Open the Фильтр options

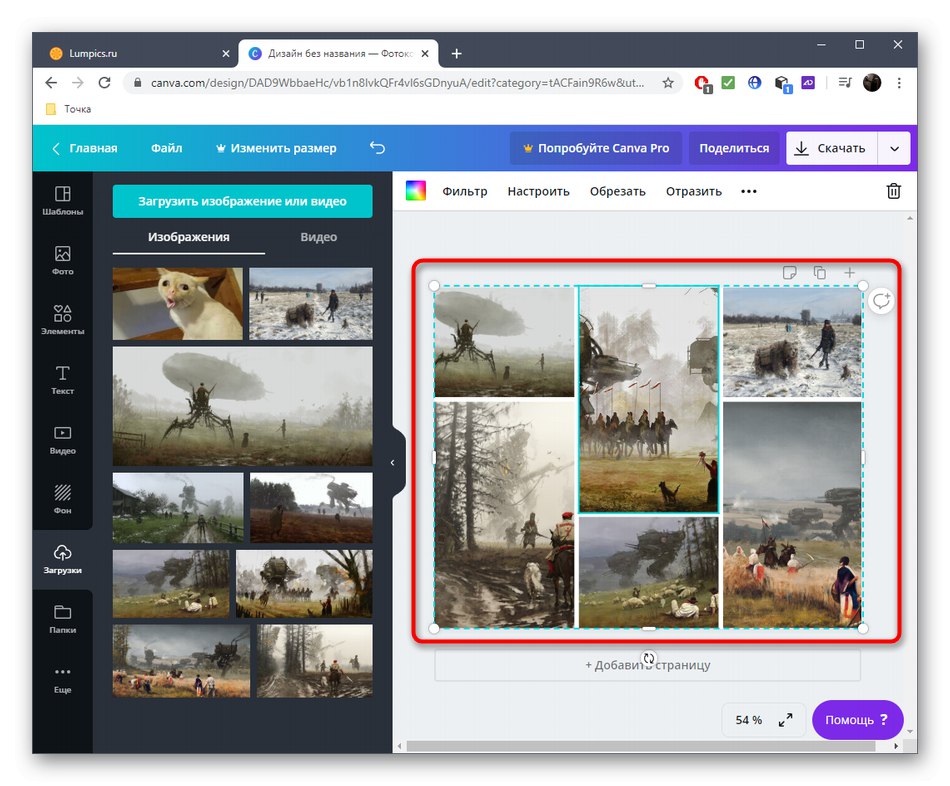(x=465, y=192)
